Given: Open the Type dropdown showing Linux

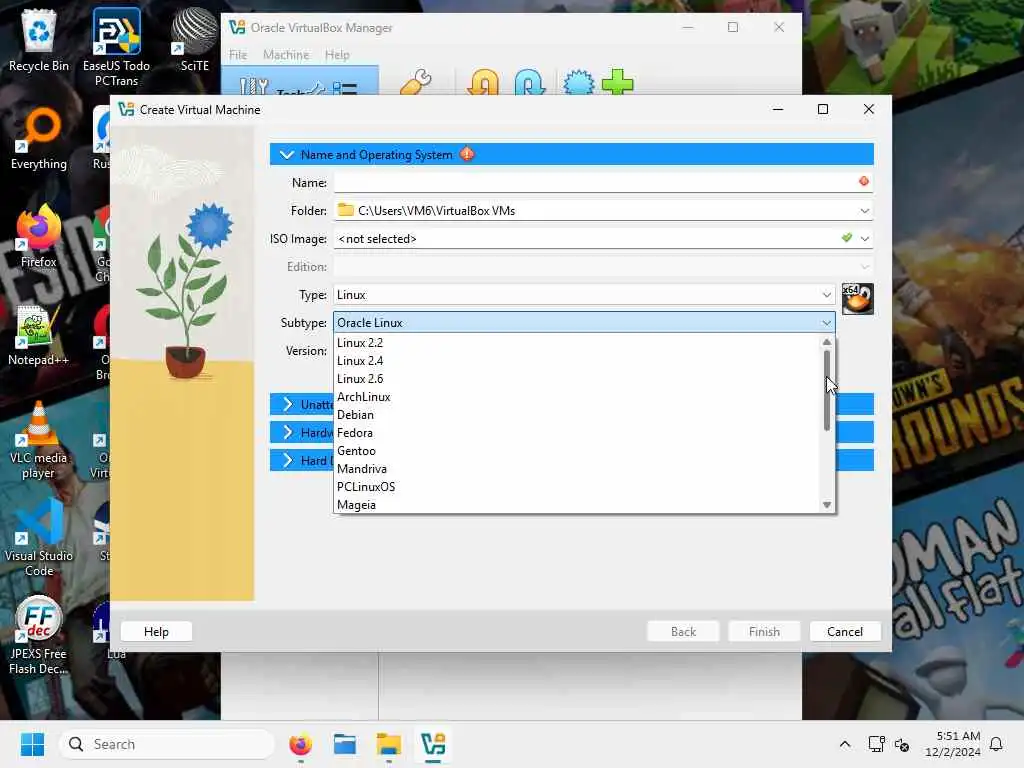Looking at the screenshot, I should point(584,295).
